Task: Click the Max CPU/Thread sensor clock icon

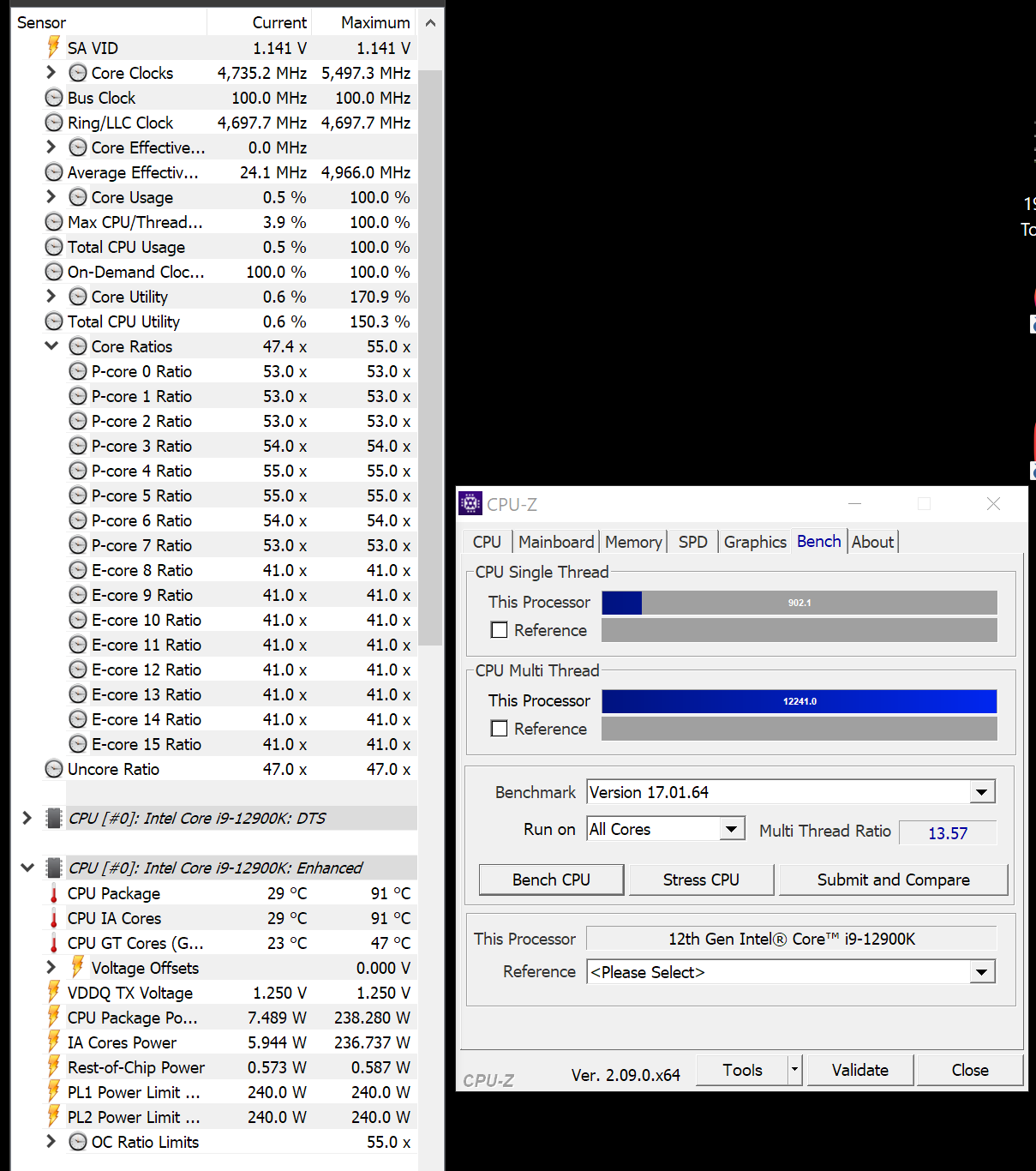Action: tap(54, 222)
